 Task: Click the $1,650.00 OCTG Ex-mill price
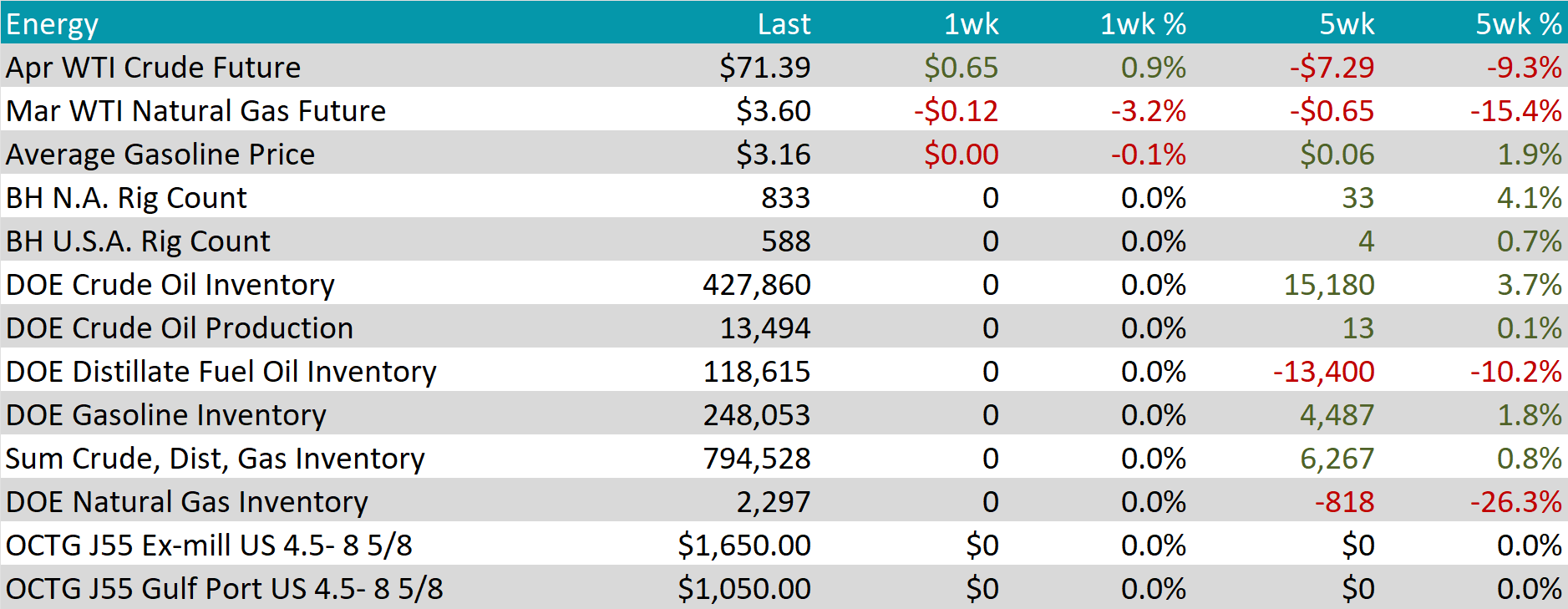[743, 546]
